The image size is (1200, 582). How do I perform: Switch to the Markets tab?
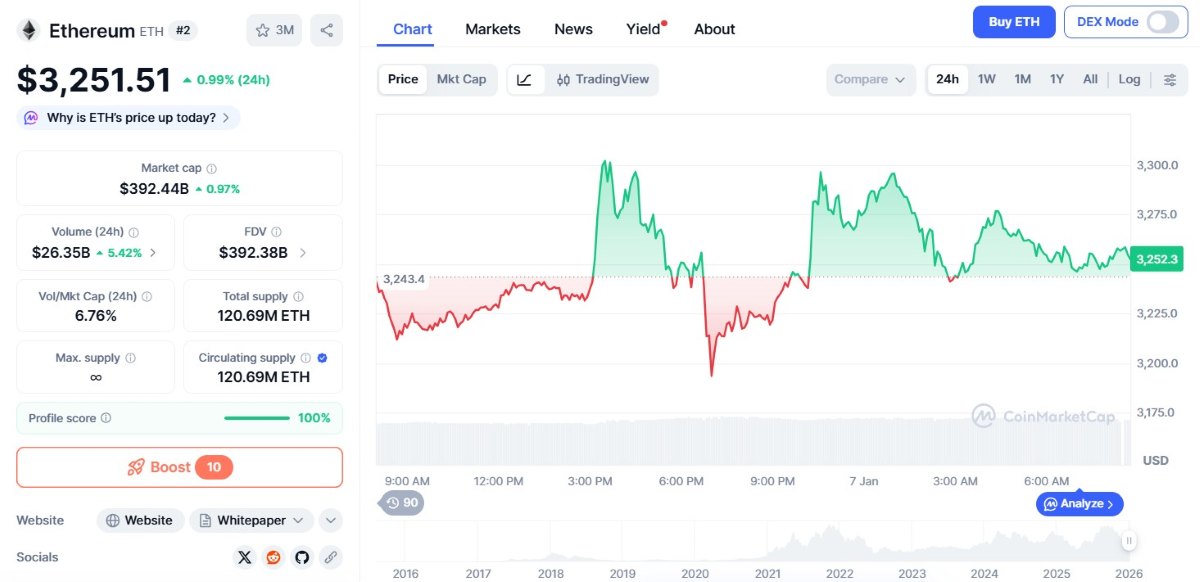pos(493,29)
